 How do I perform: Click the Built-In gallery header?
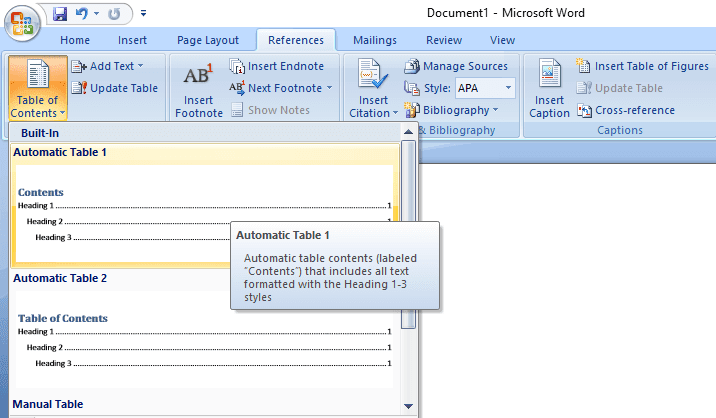[x=205, y=133]
